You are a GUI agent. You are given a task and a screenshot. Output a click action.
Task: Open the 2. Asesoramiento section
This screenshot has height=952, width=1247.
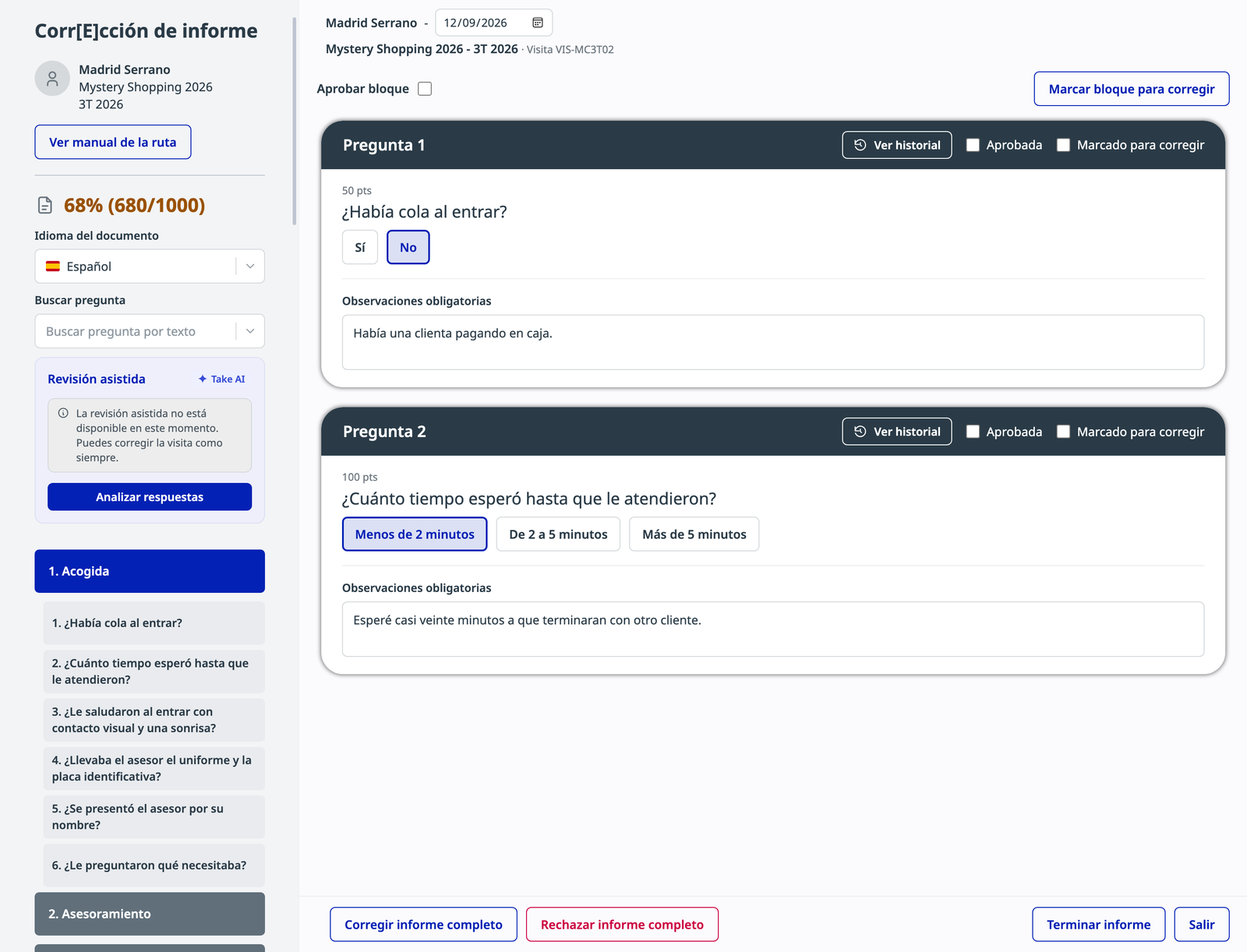click(x=150, y=914)
